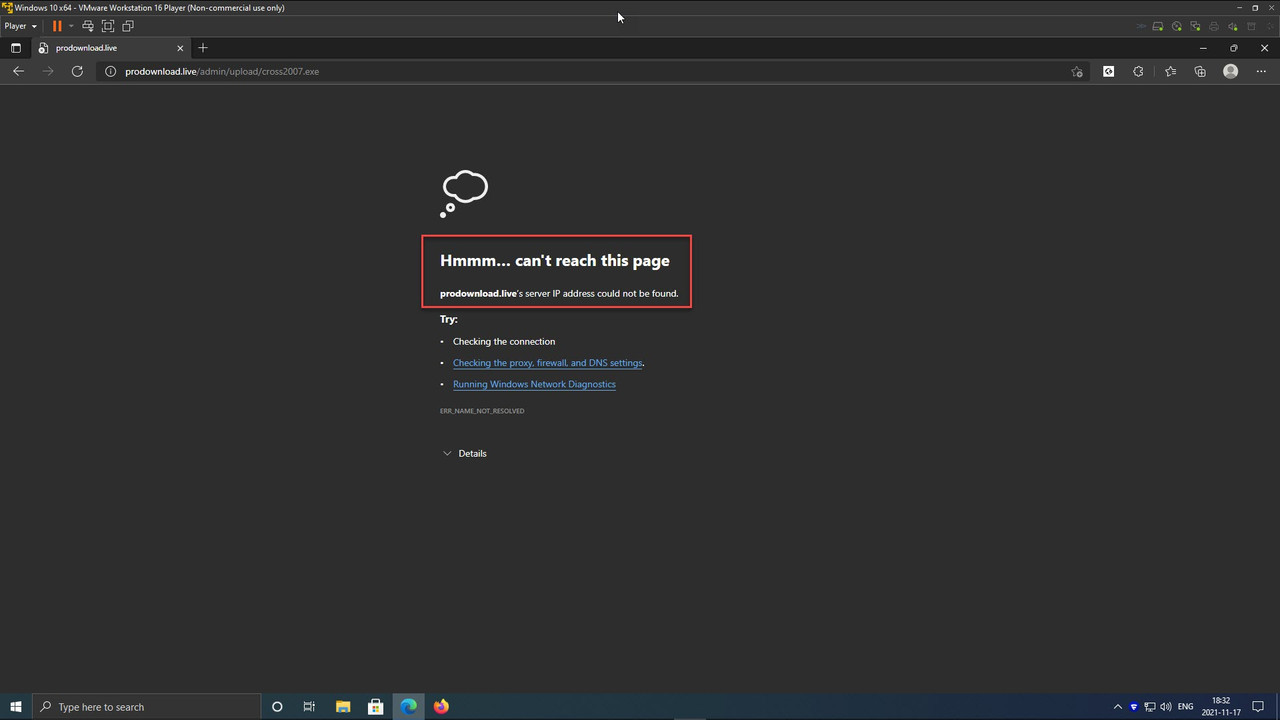Screen dimensions: 1280x720
Task: Select the prodownload.live browser tab
Action: point(110,48)
